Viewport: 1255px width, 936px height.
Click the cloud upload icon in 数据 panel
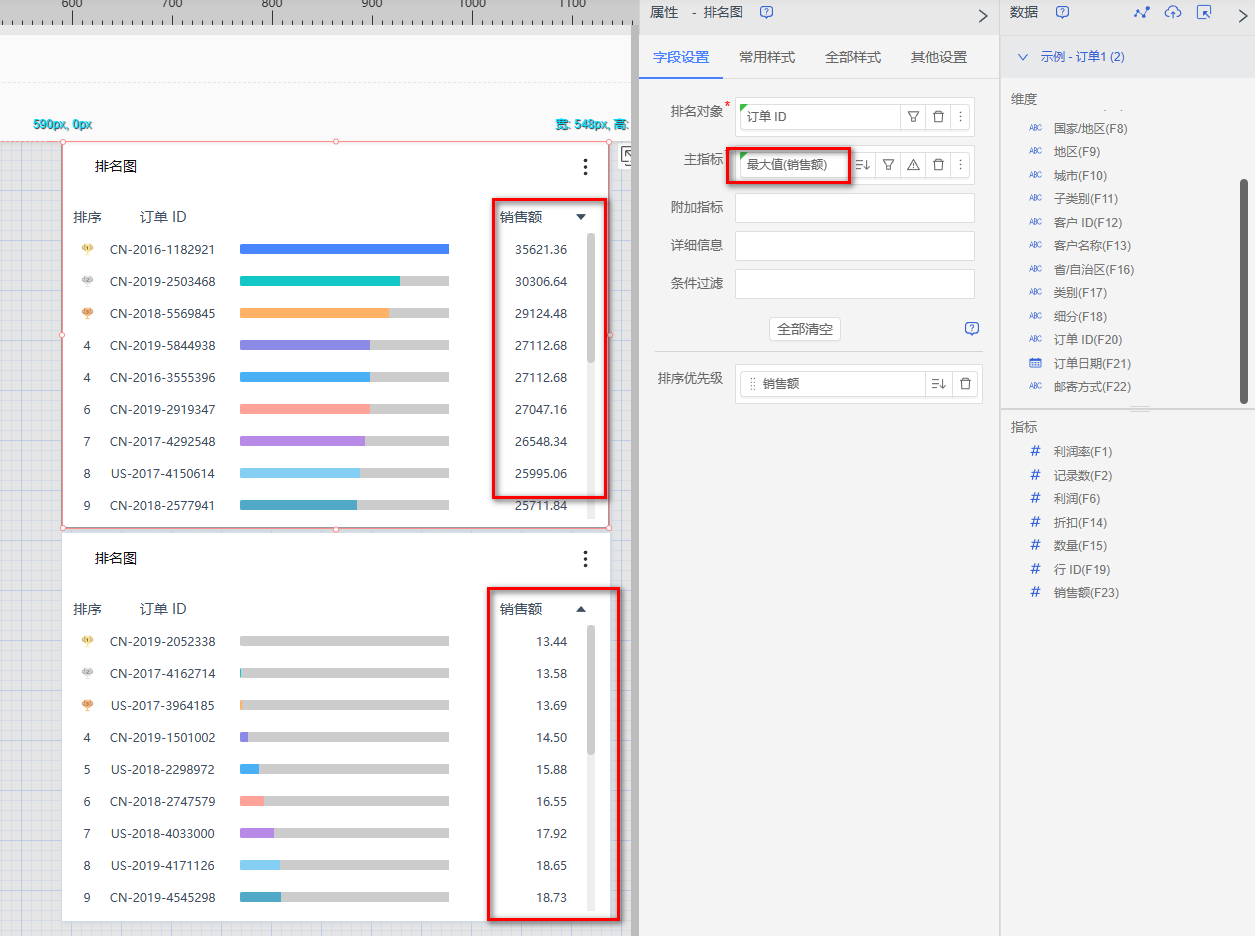1173,12
